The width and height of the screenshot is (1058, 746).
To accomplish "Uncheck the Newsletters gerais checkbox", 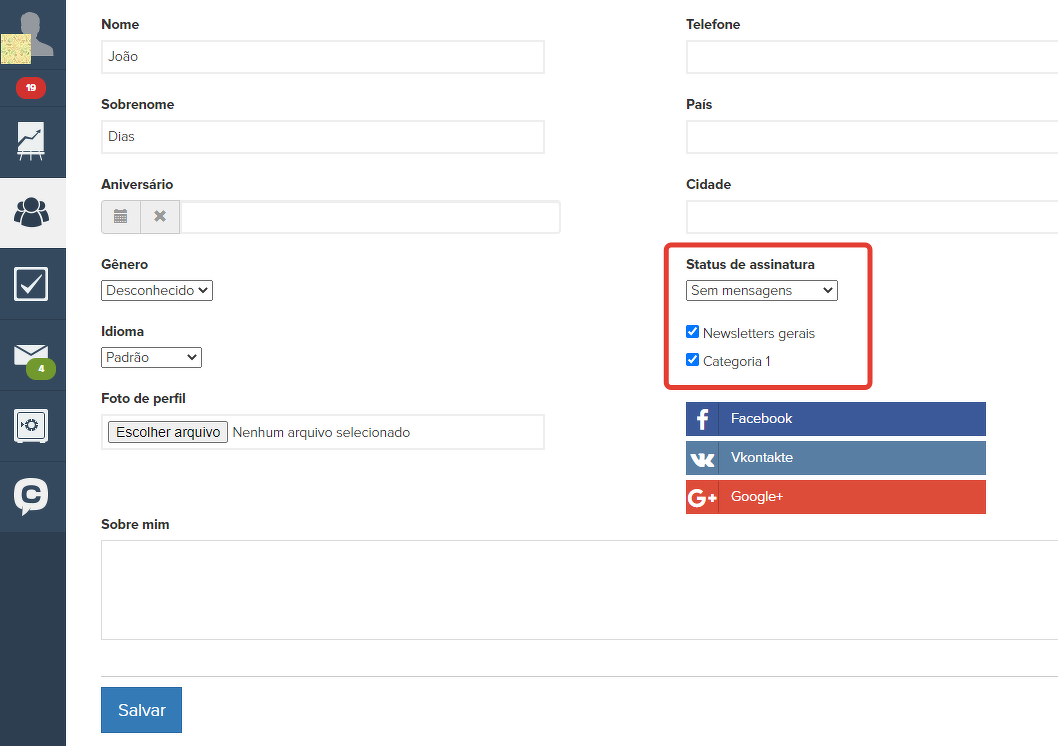I will click(x=693, y=332).
